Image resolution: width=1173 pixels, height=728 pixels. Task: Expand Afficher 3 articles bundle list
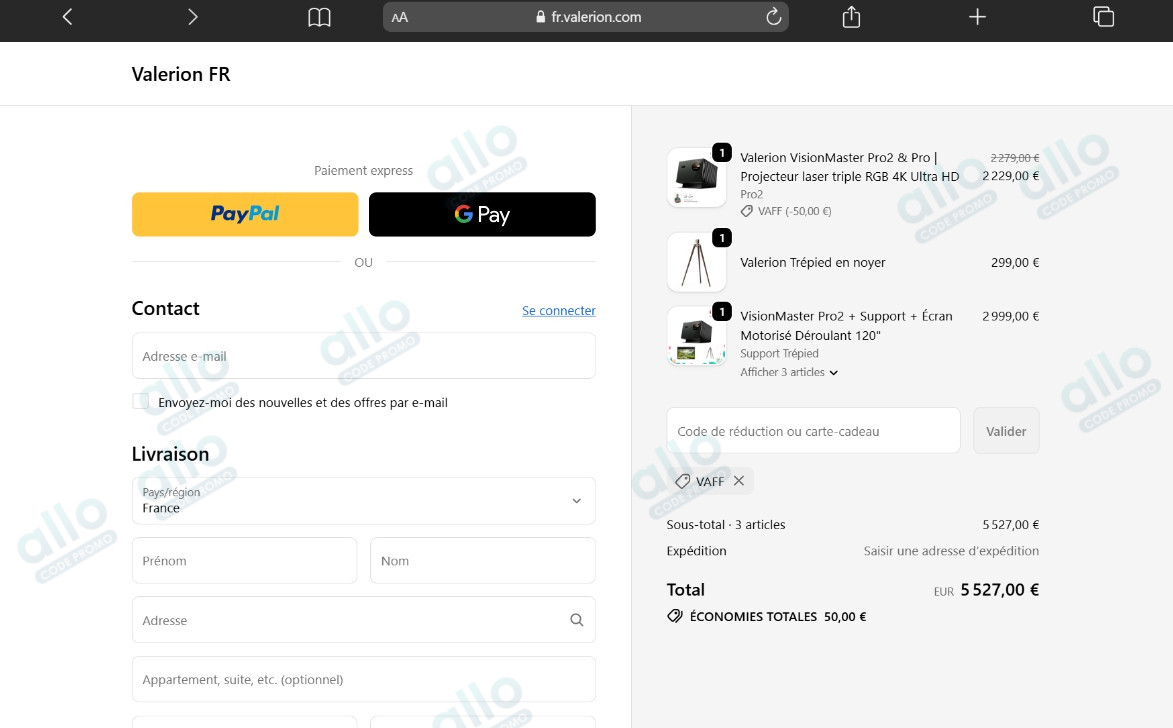788,372
